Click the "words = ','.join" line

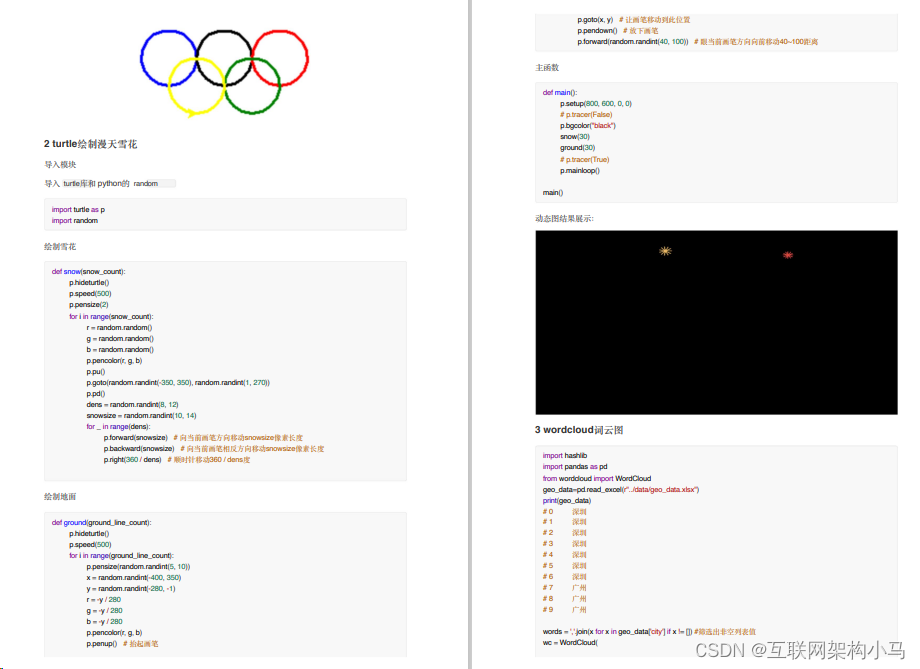[649, 631]
